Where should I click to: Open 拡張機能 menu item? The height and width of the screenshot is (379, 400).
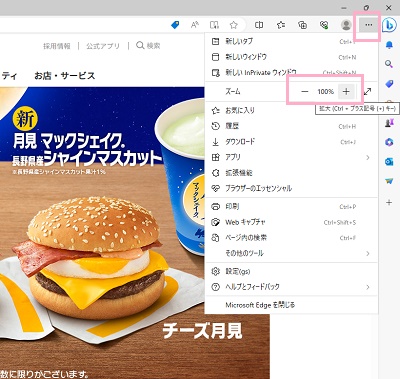pyautogui.click(x=291, y=173)
